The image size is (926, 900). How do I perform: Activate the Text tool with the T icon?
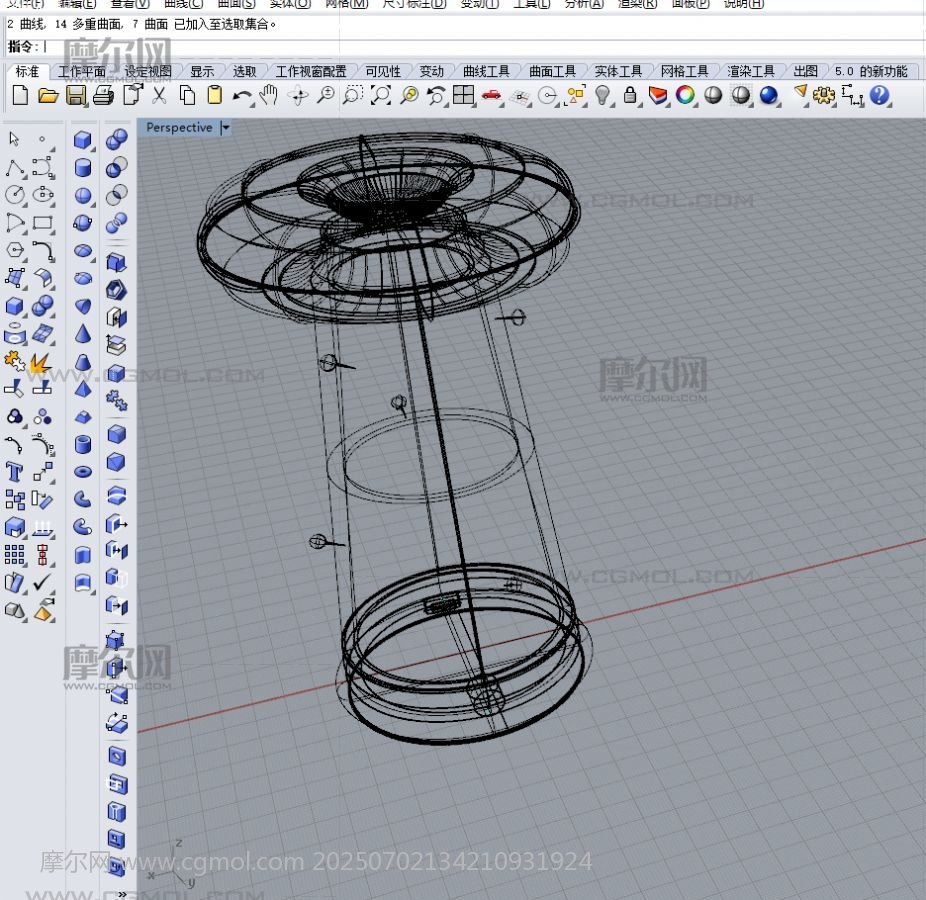coord(14,472)
